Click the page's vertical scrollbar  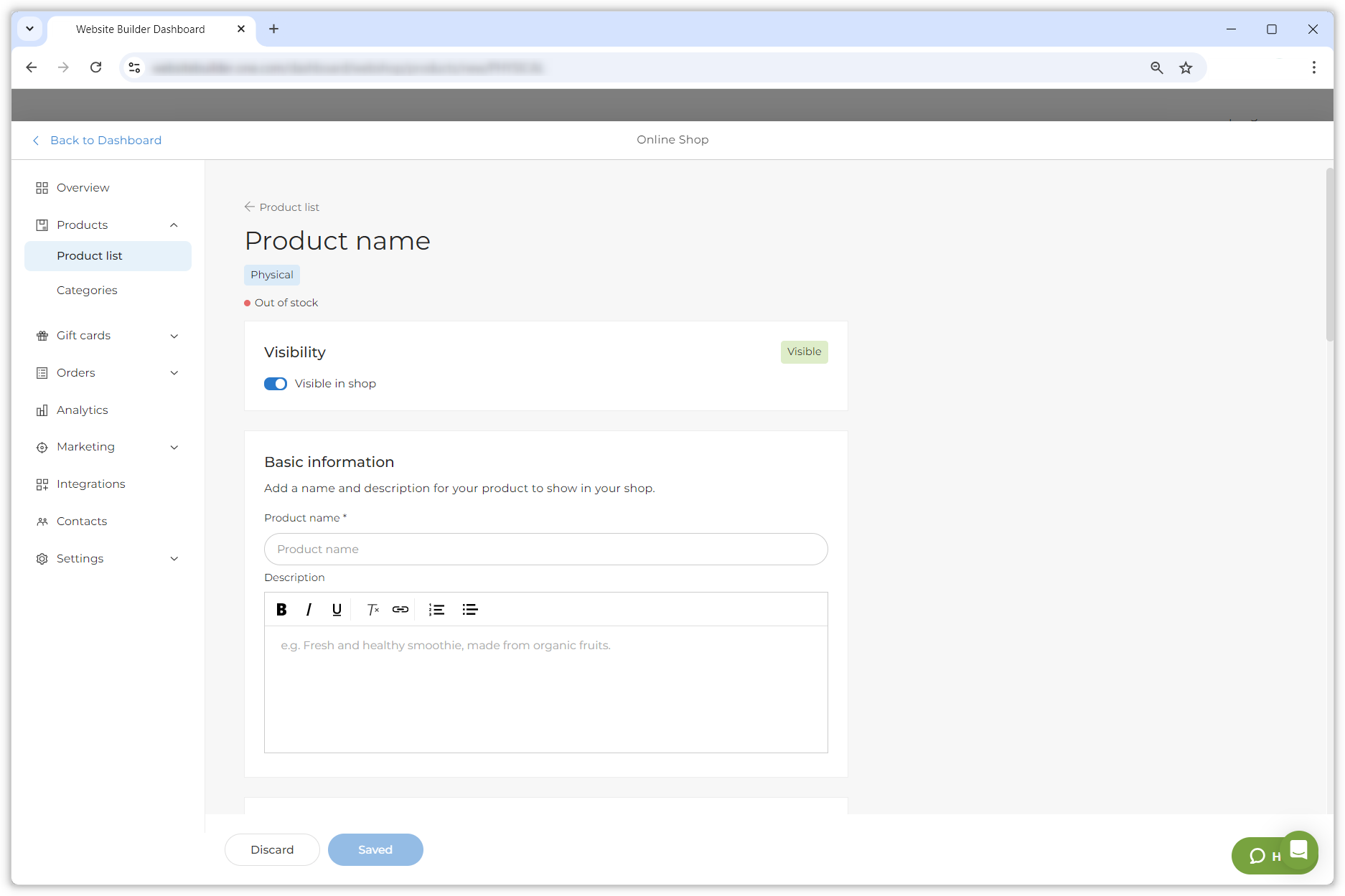[1329, 251]
